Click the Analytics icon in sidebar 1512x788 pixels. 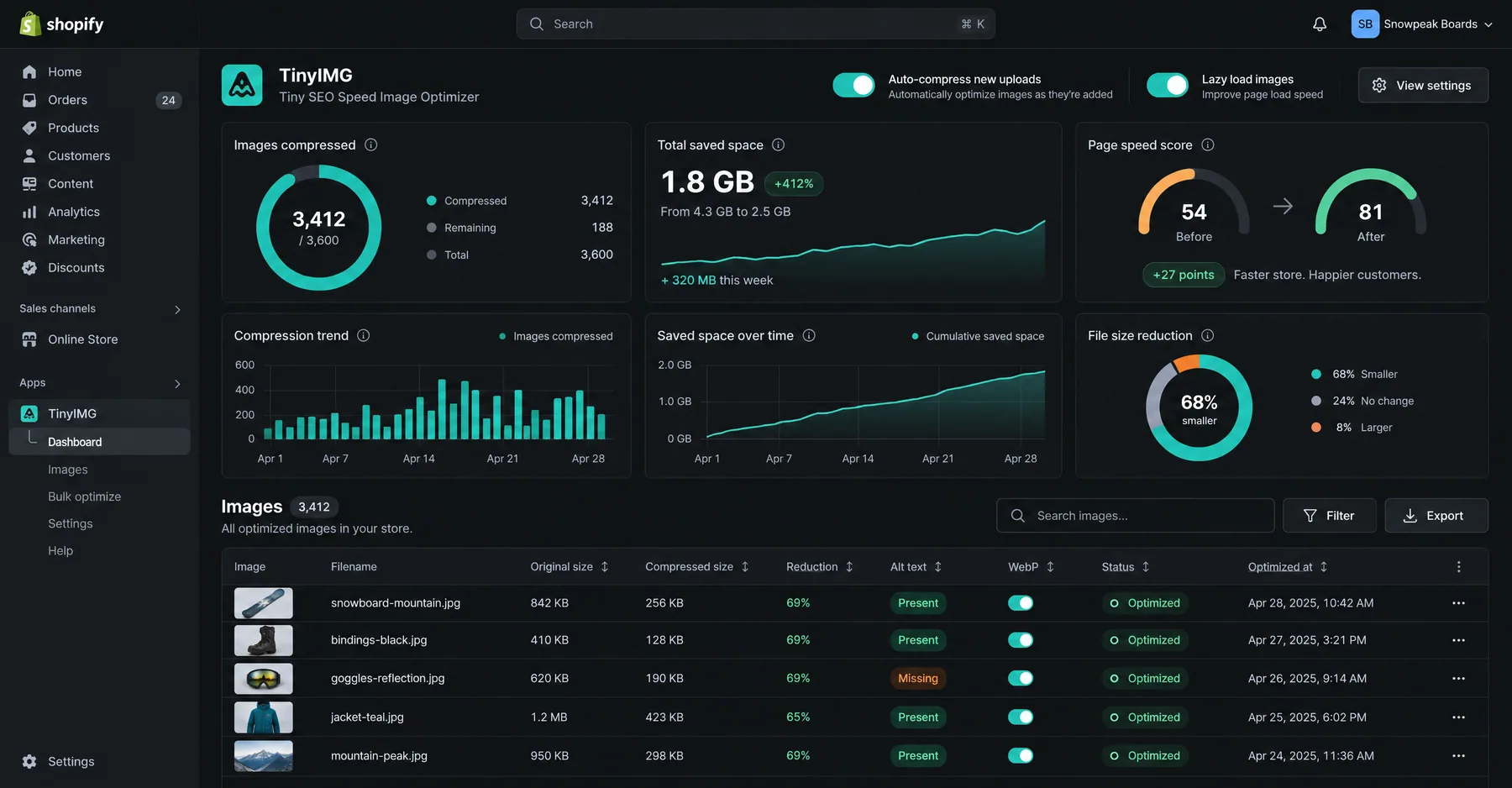click(x=29, y=212)
